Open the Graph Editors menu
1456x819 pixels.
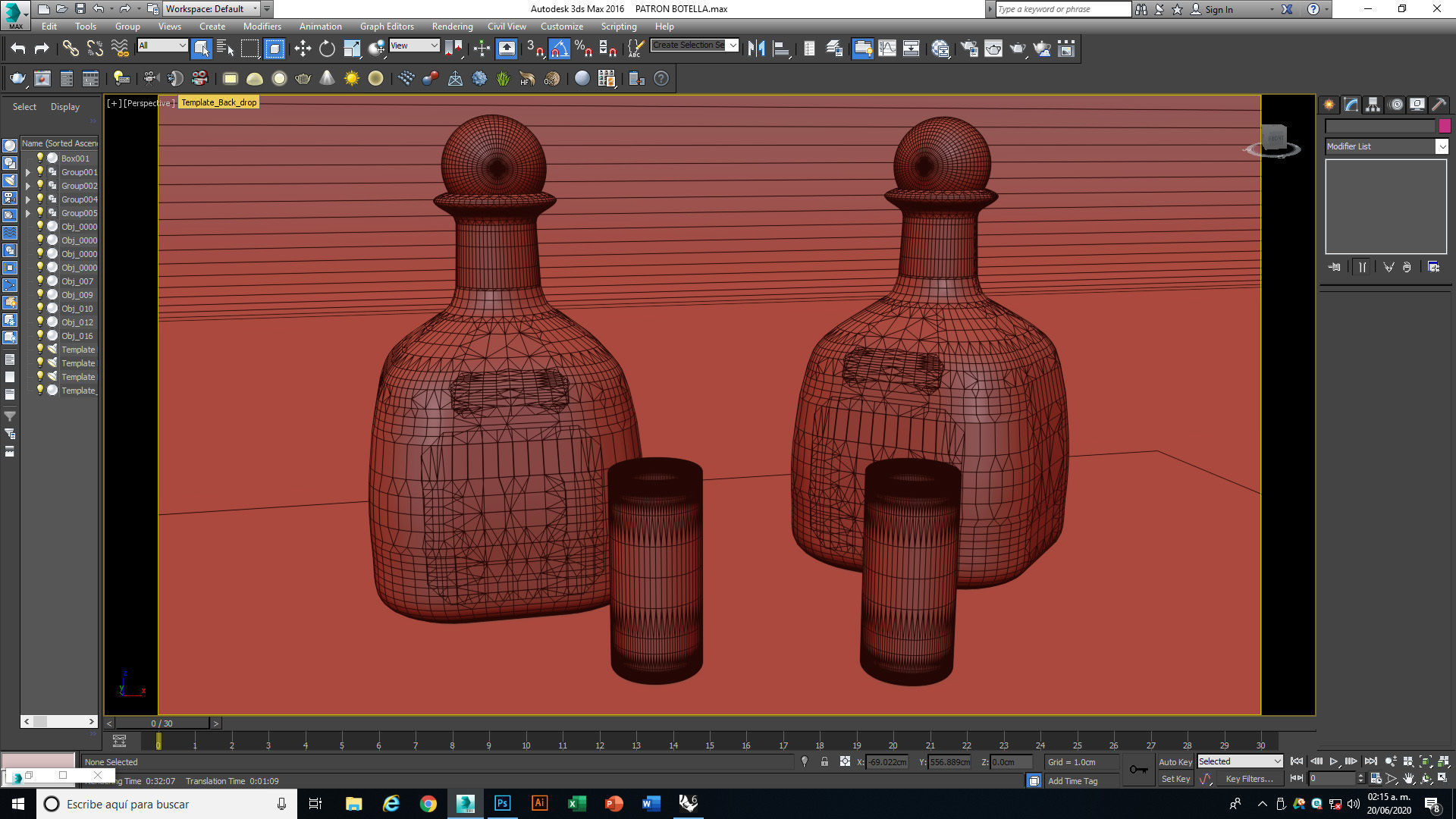coord(387,26)
